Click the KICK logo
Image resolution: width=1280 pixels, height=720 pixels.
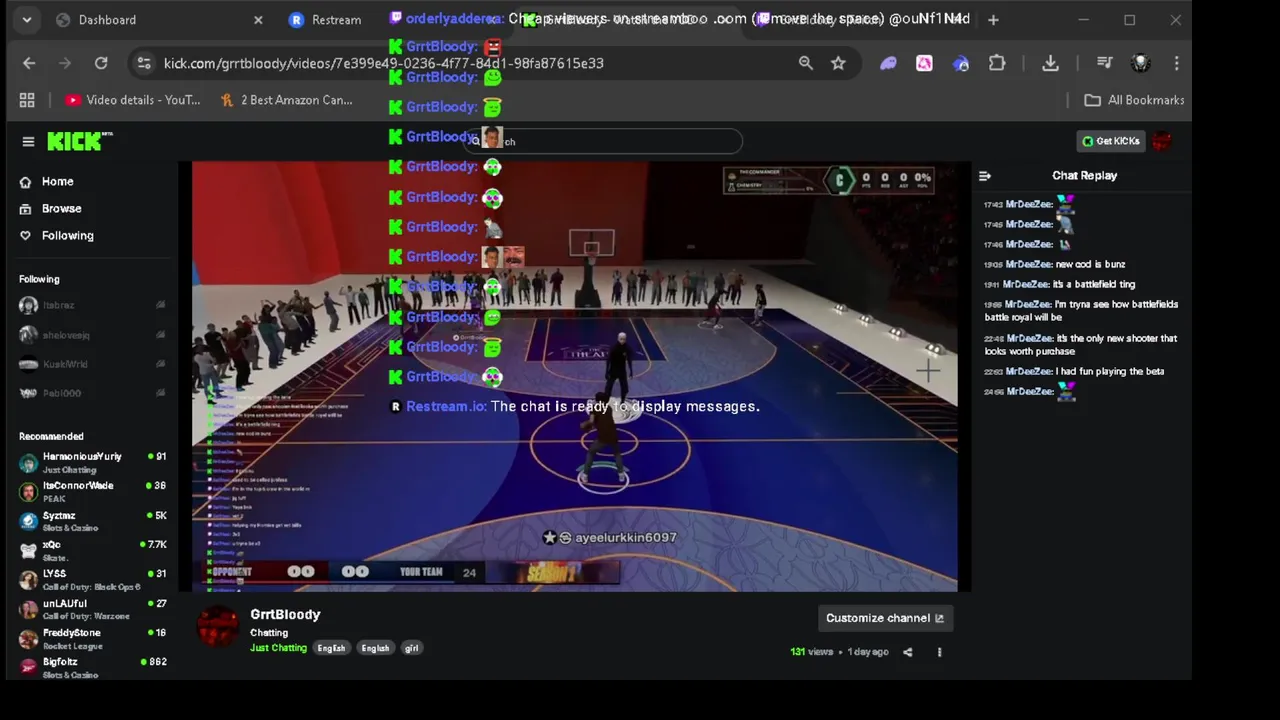(79, 141)
